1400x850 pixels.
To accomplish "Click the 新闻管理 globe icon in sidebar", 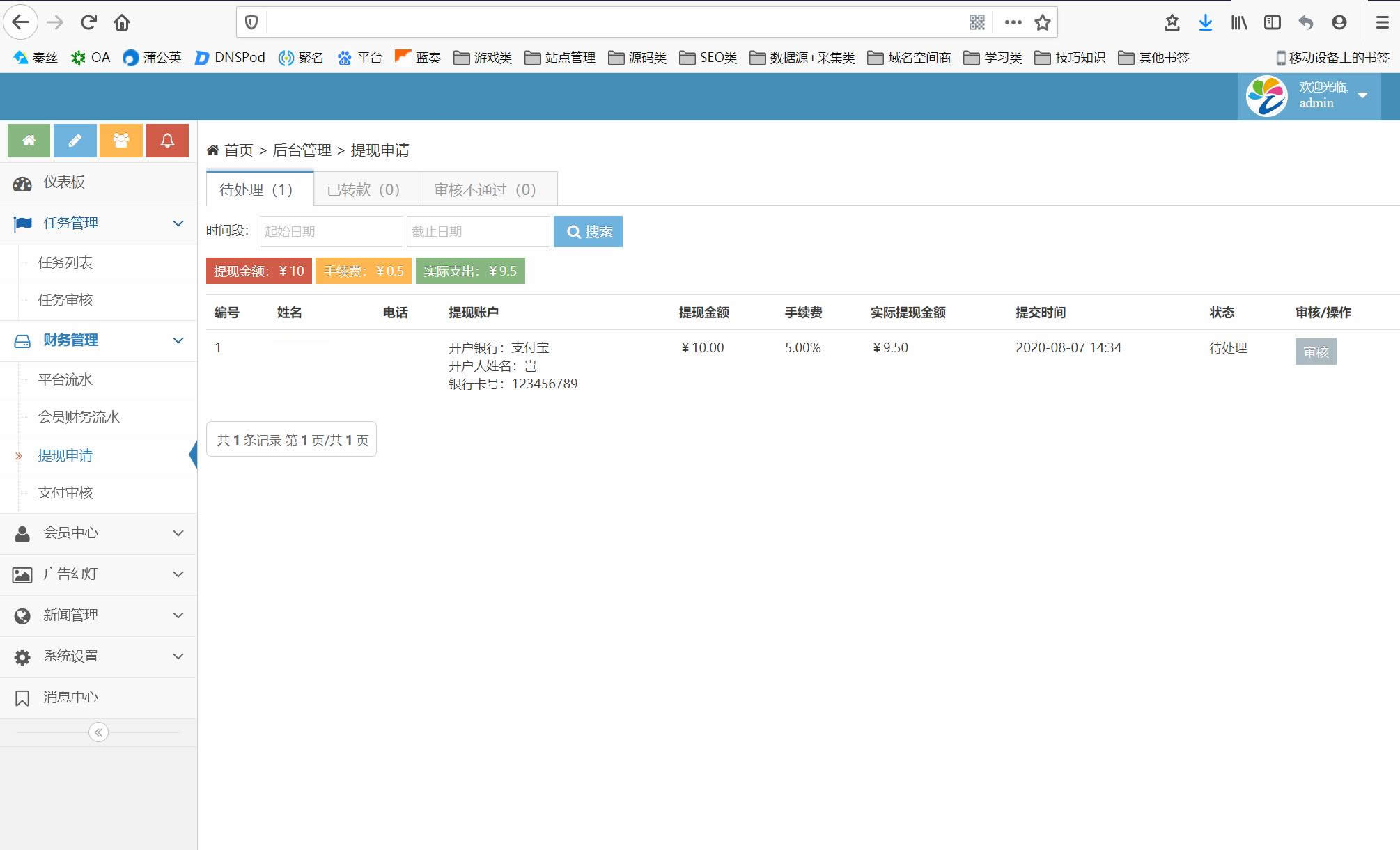I will pyautogui.click(x=22, y=615).
